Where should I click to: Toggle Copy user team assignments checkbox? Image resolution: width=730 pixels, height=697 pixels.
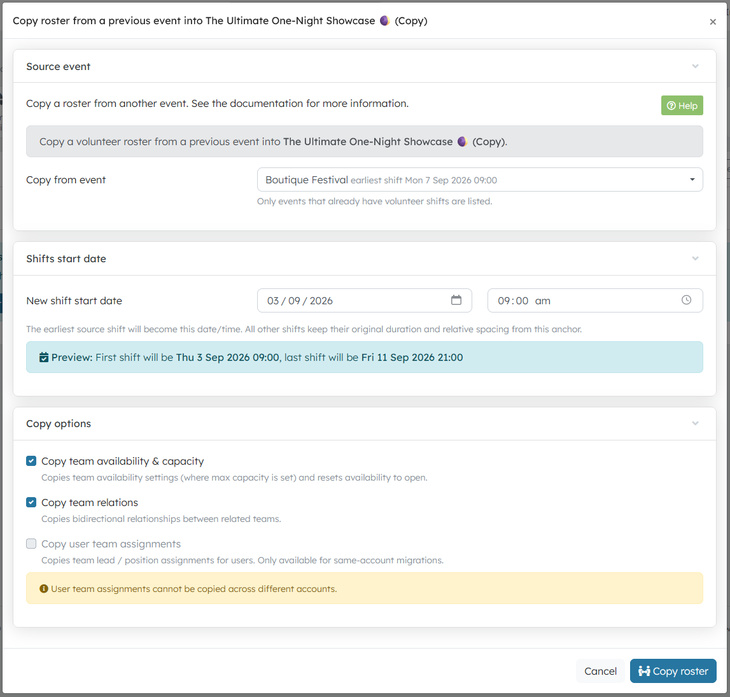(x=31, y=543)
